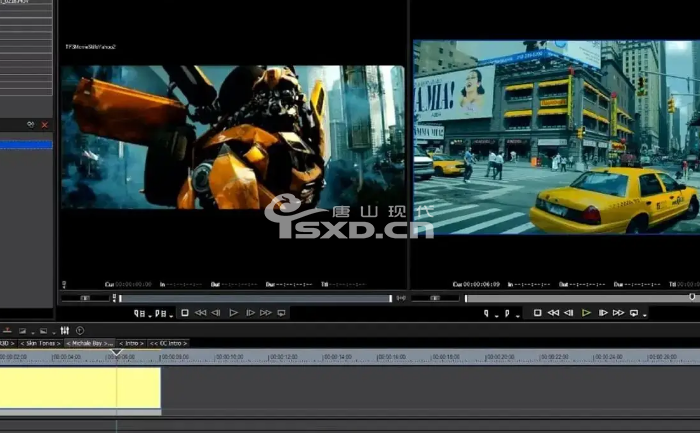Image resolution: width=700 pixels, height=433 pixels.
Task: Switch to the Intro sequence tab
Action: click(131, 343)
